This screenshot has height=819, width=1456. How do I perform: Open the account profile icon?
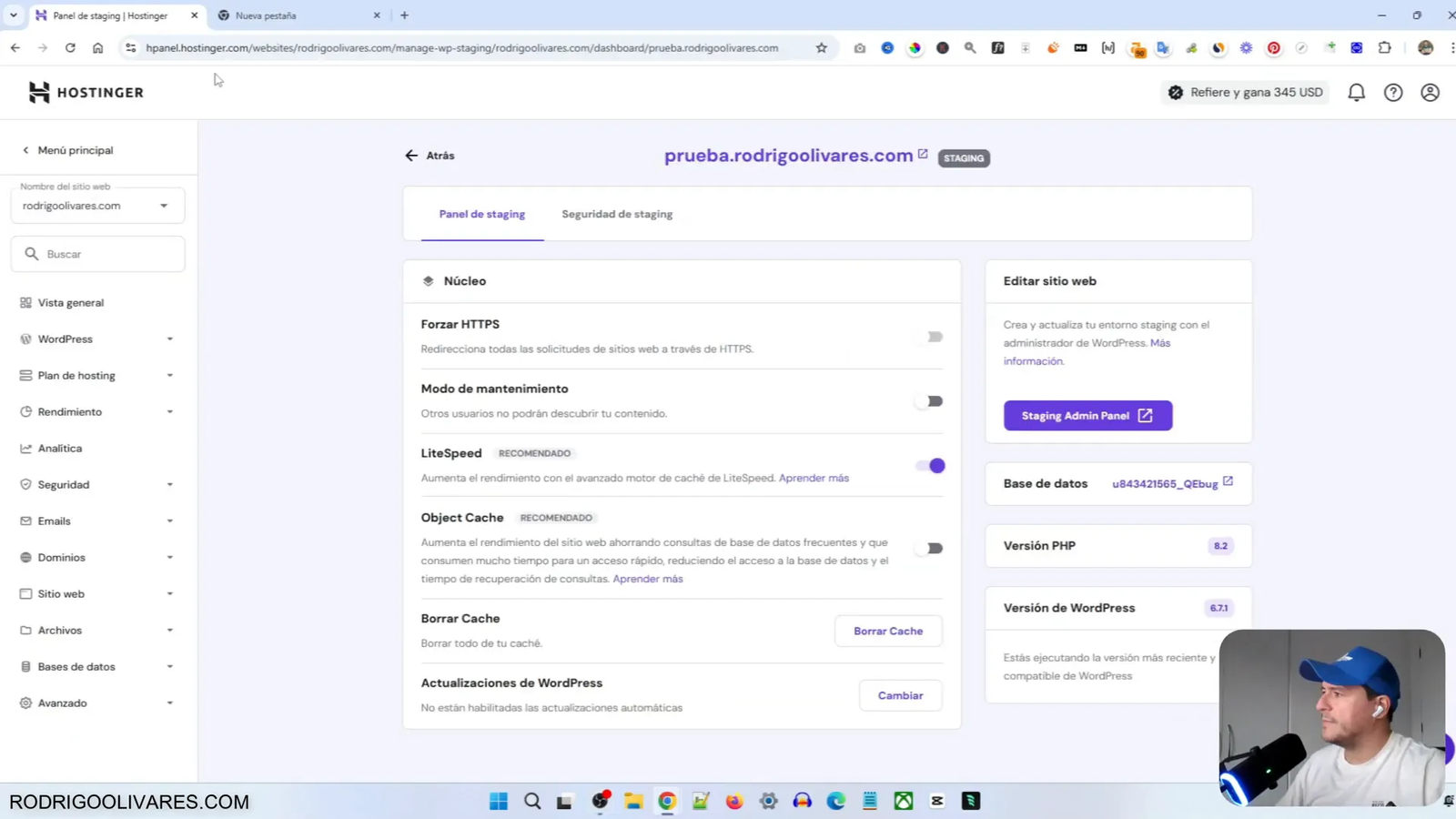pyautogui.click(x=1430, y=92)
